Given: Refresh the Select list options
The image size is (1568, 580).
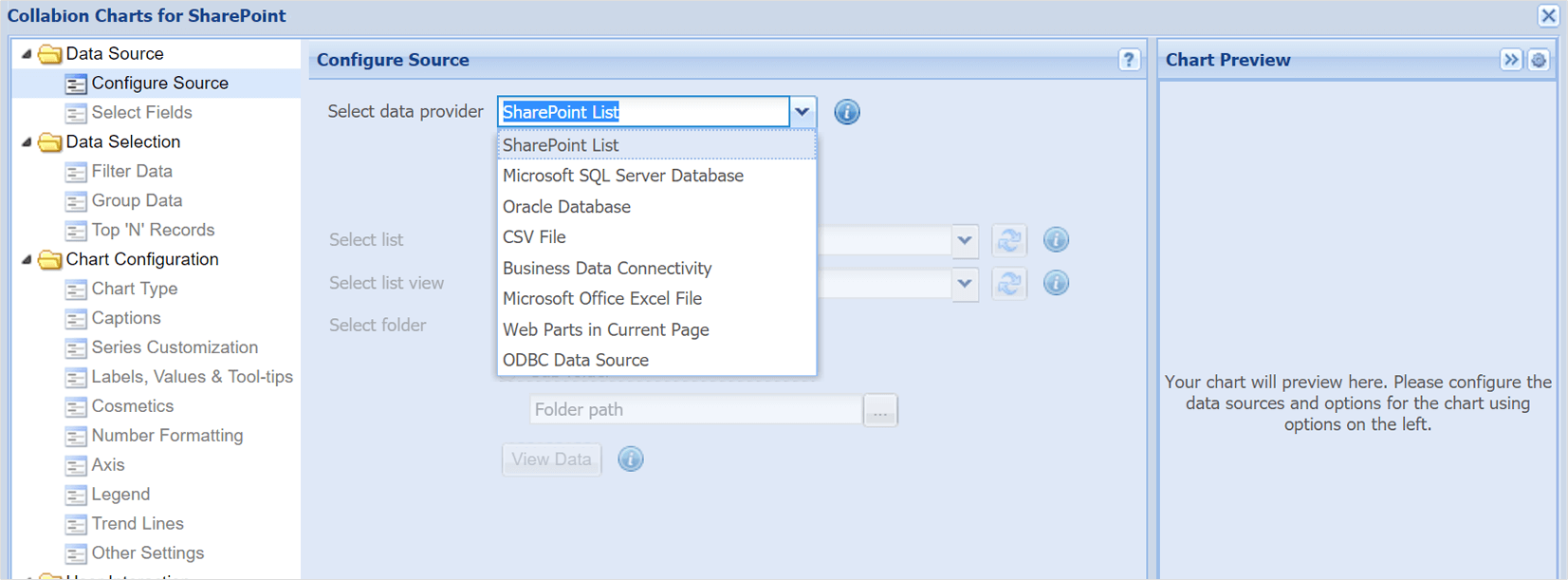Looking at the screenshot, I should (x=1009, y=240).
